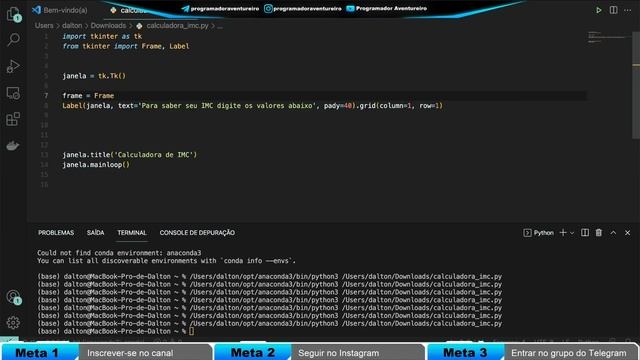This screenshot has height=360, width=640.
Task: Place cursor on 'frame = Frame' line
Action: pos(88,96)
